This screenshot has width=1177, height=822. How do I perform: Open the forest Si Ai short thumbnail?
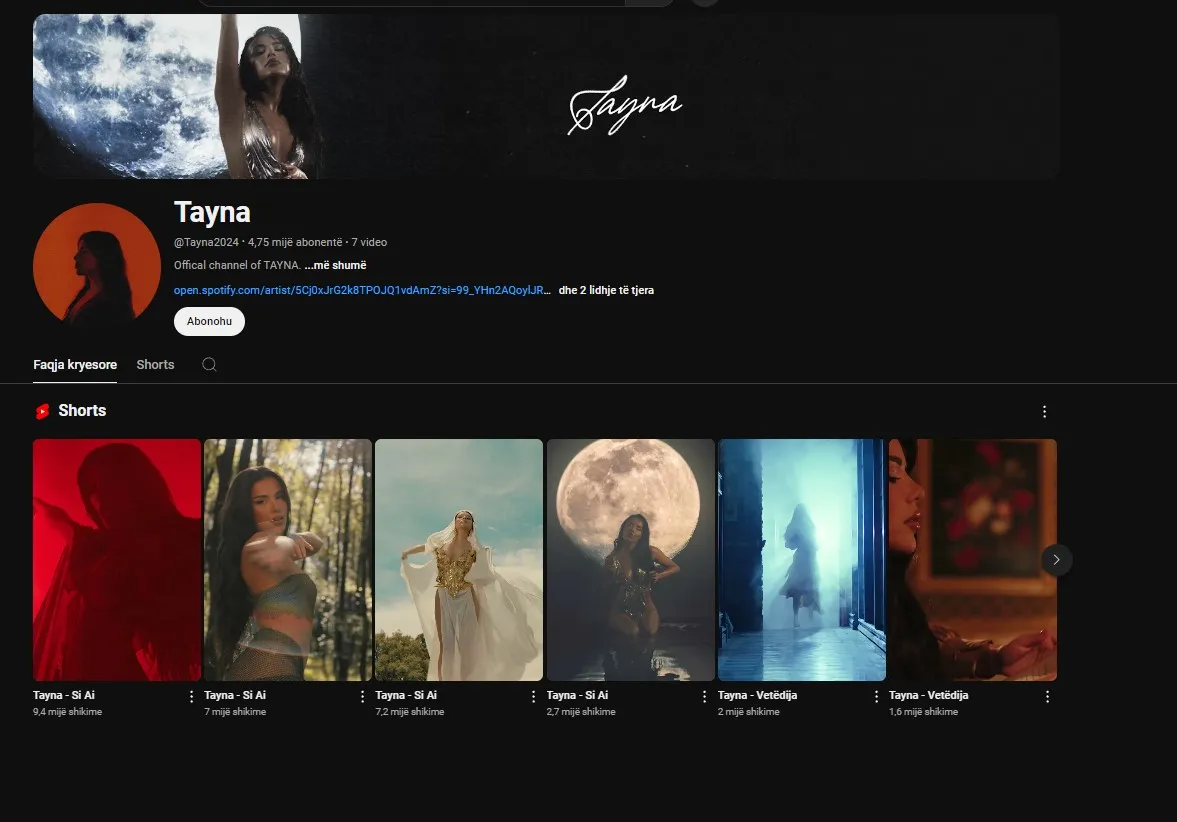click(x=288, y=560)
